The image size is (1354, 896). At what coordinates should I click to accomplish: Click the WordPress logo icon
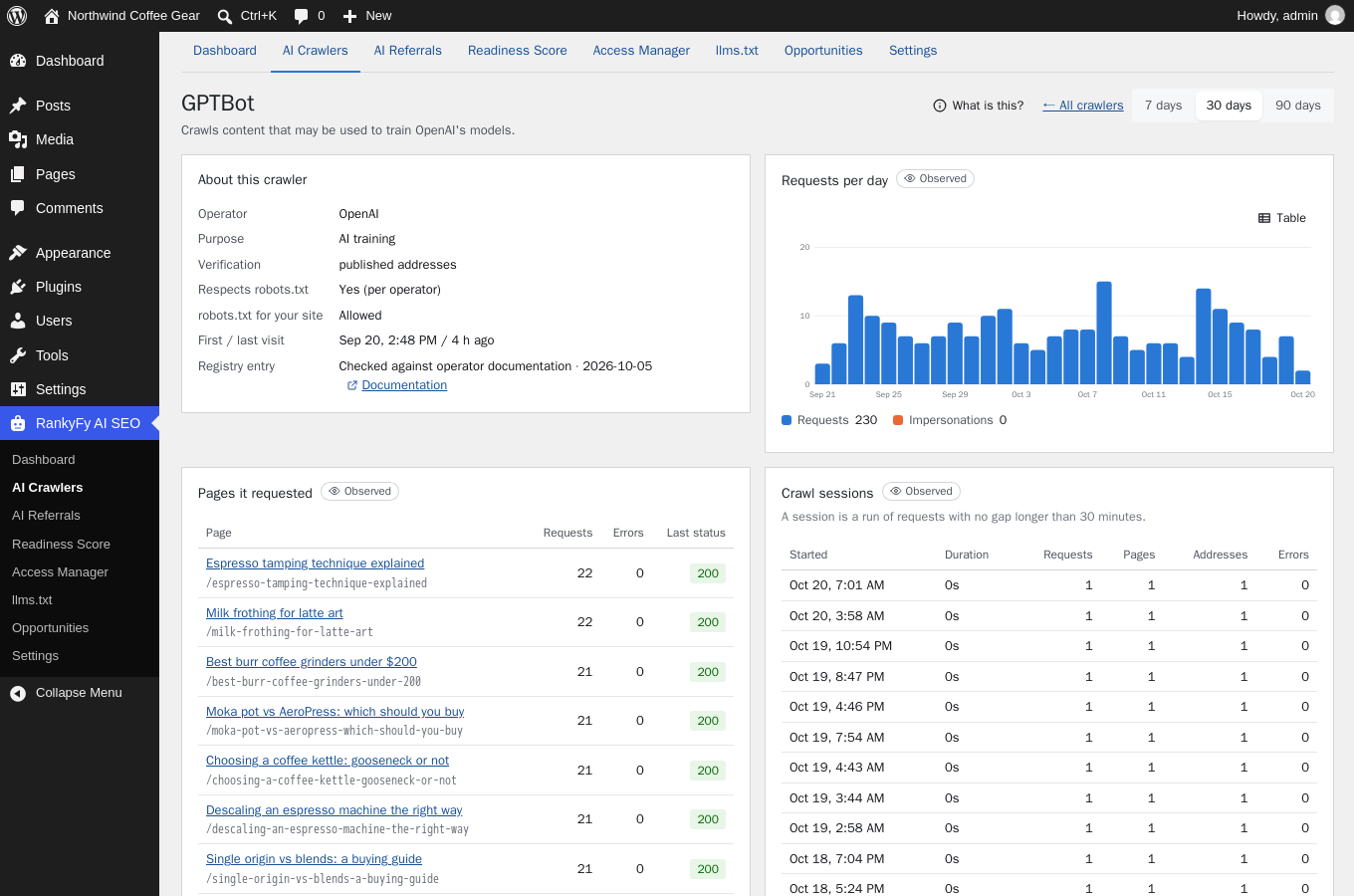click(17, 16)
